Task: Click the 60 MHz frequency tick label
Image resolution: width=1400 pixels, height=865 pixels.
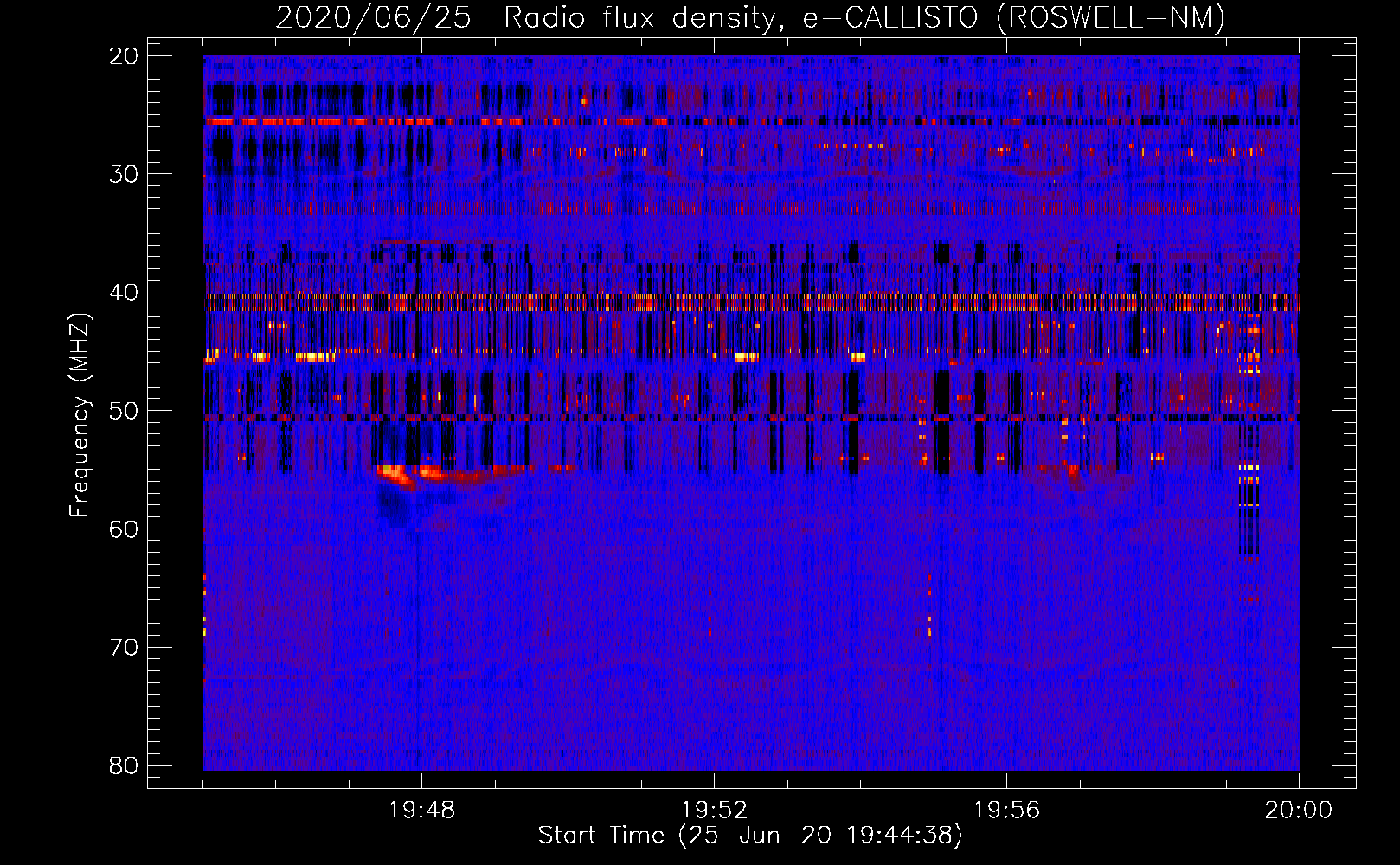Action: coord(124,529)
